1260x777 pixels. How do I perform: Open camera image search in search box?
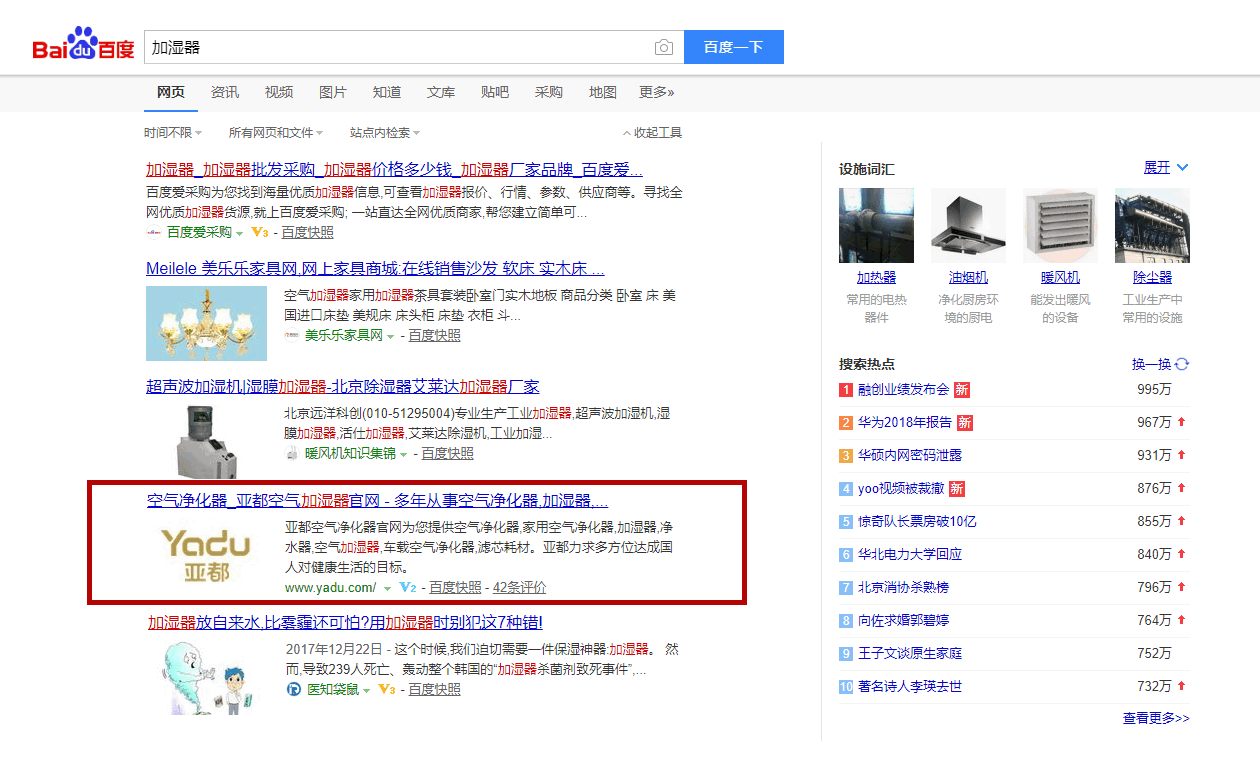pos(664,47)
